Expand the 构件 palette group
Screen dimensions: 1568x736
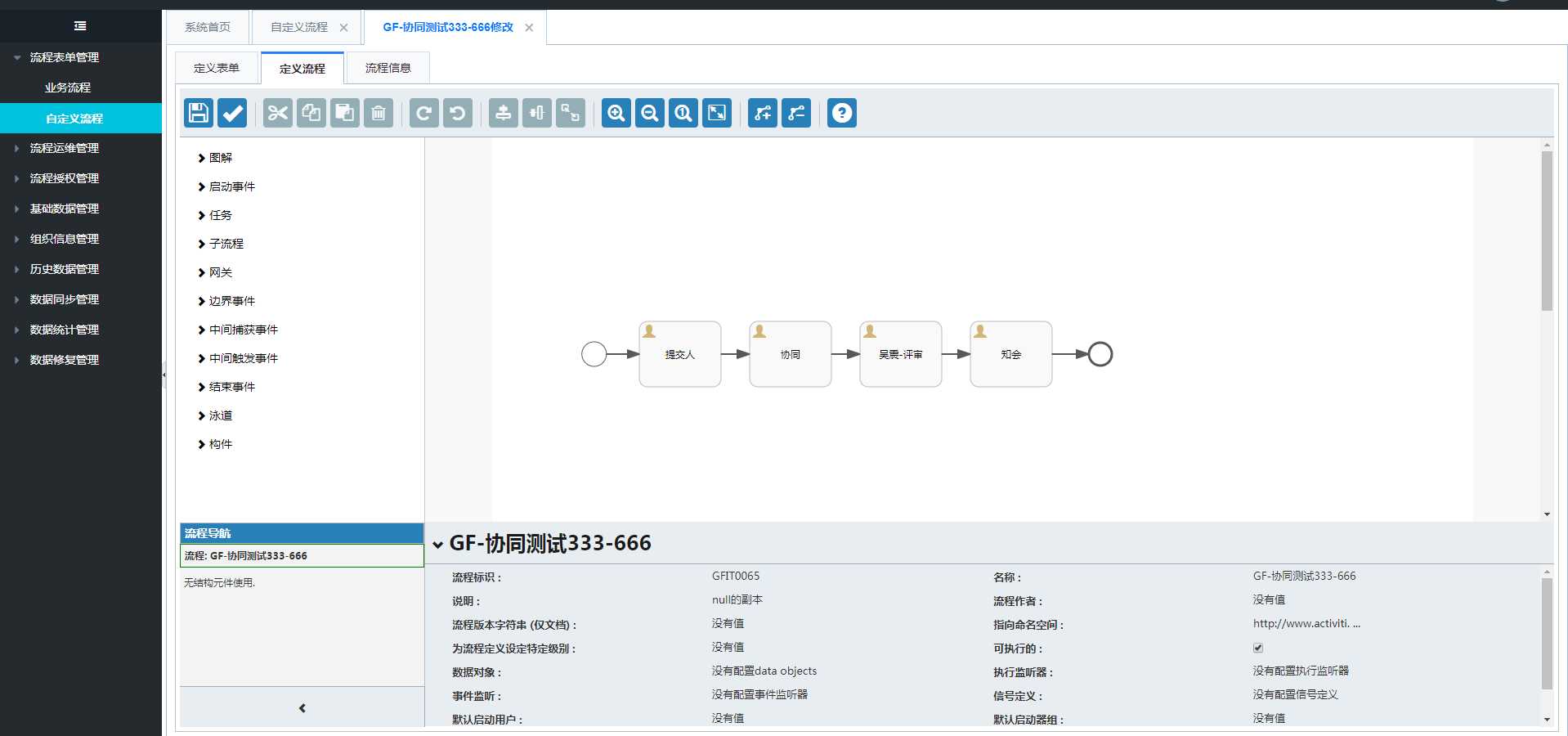[215, 444]
